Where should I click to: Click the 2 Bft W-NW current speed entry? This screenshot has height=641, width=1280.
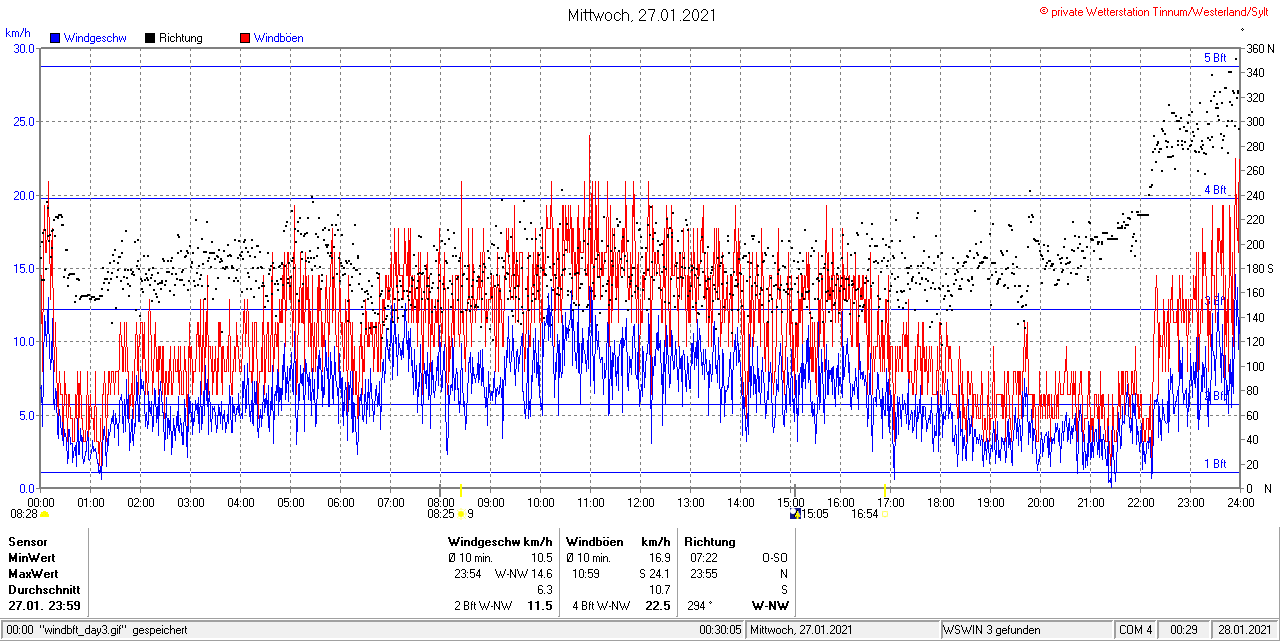(x=482, y=606)
